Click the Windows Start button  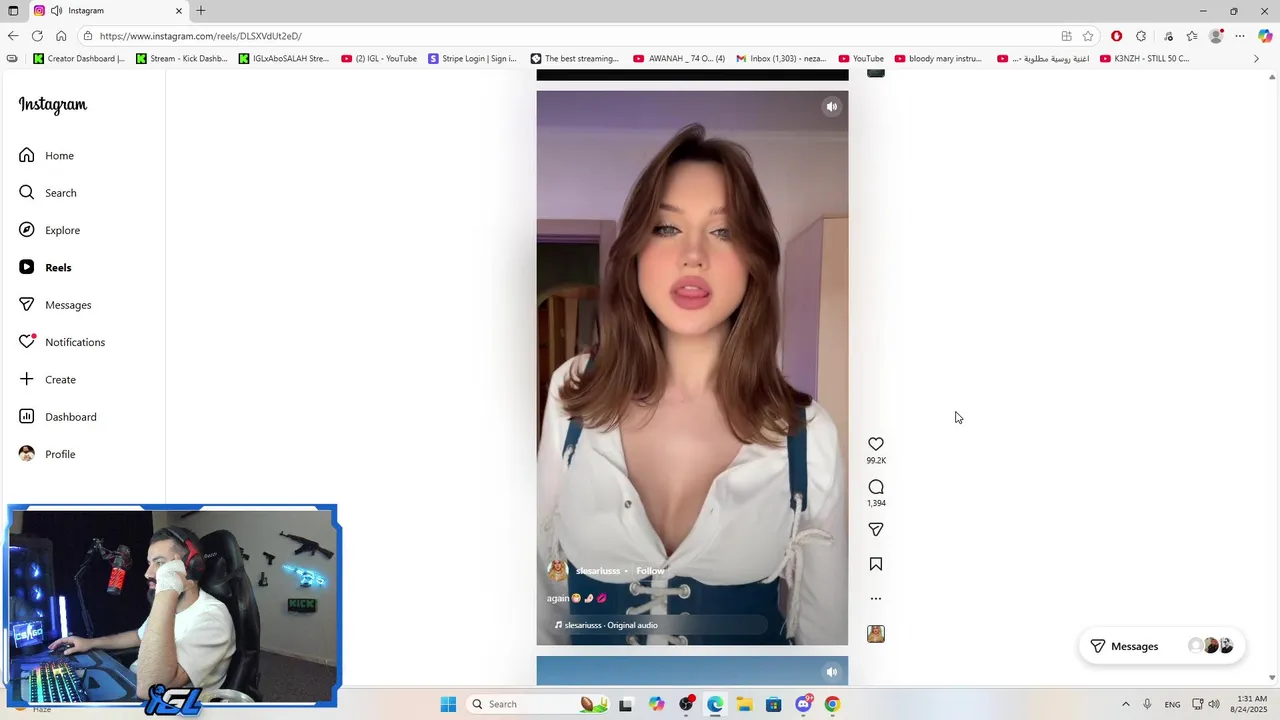tap(448, 704)
